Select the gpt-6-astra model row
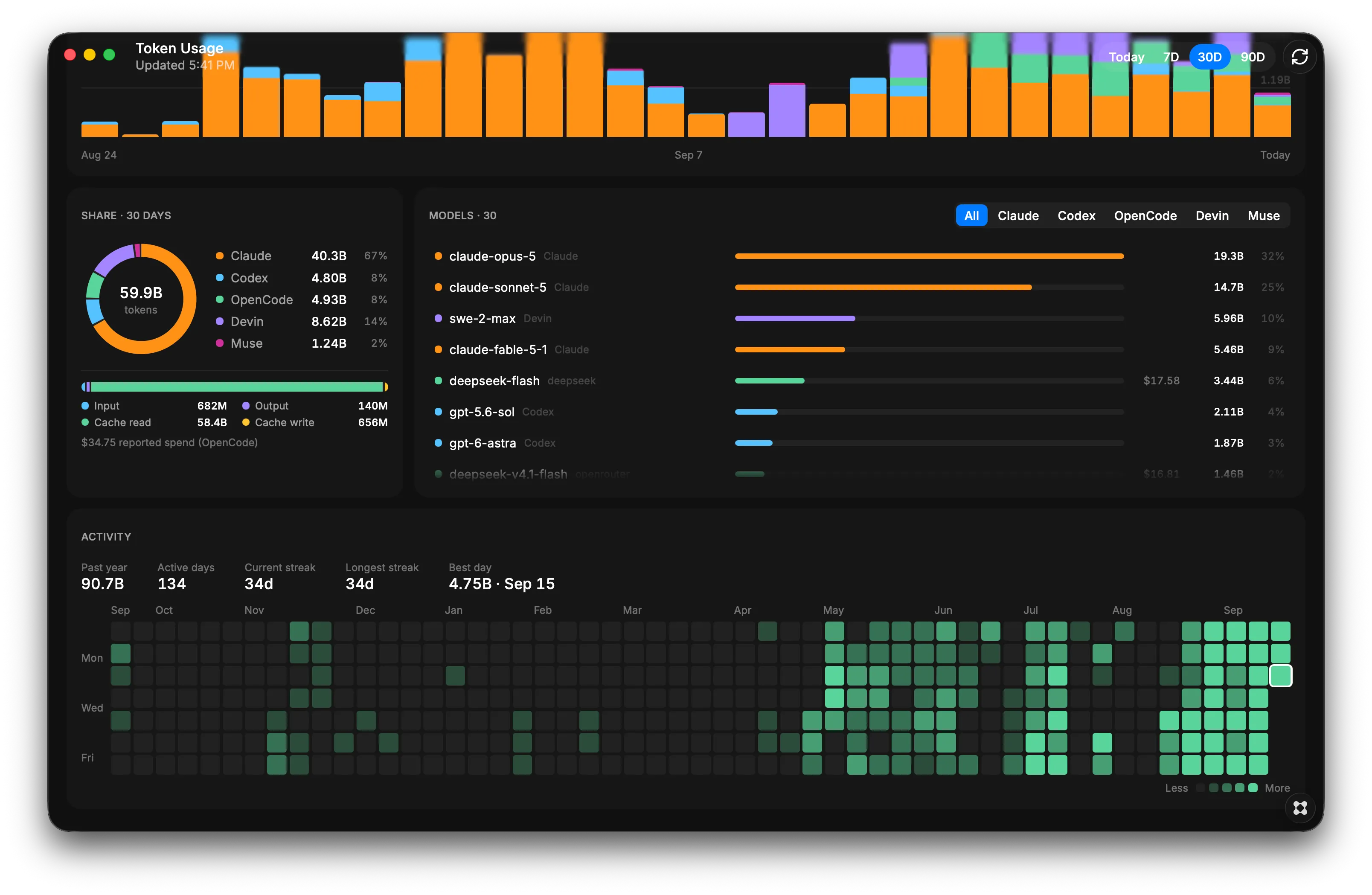This screenshot has width=1372, height=895. [x=859, y=443]
